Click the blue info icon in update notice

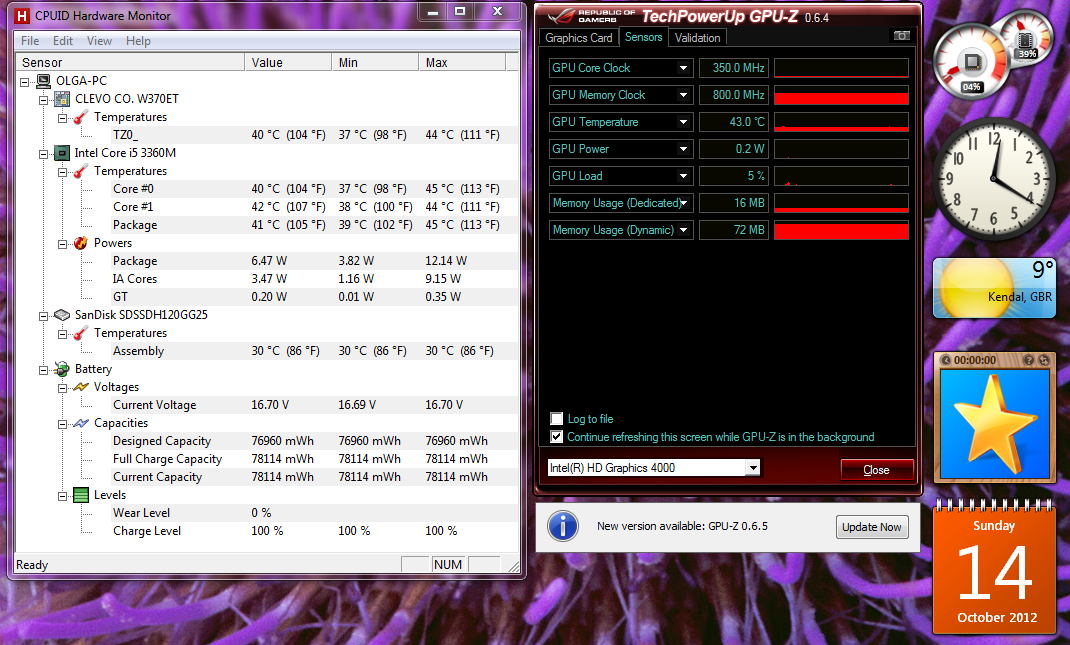[563, 526]
